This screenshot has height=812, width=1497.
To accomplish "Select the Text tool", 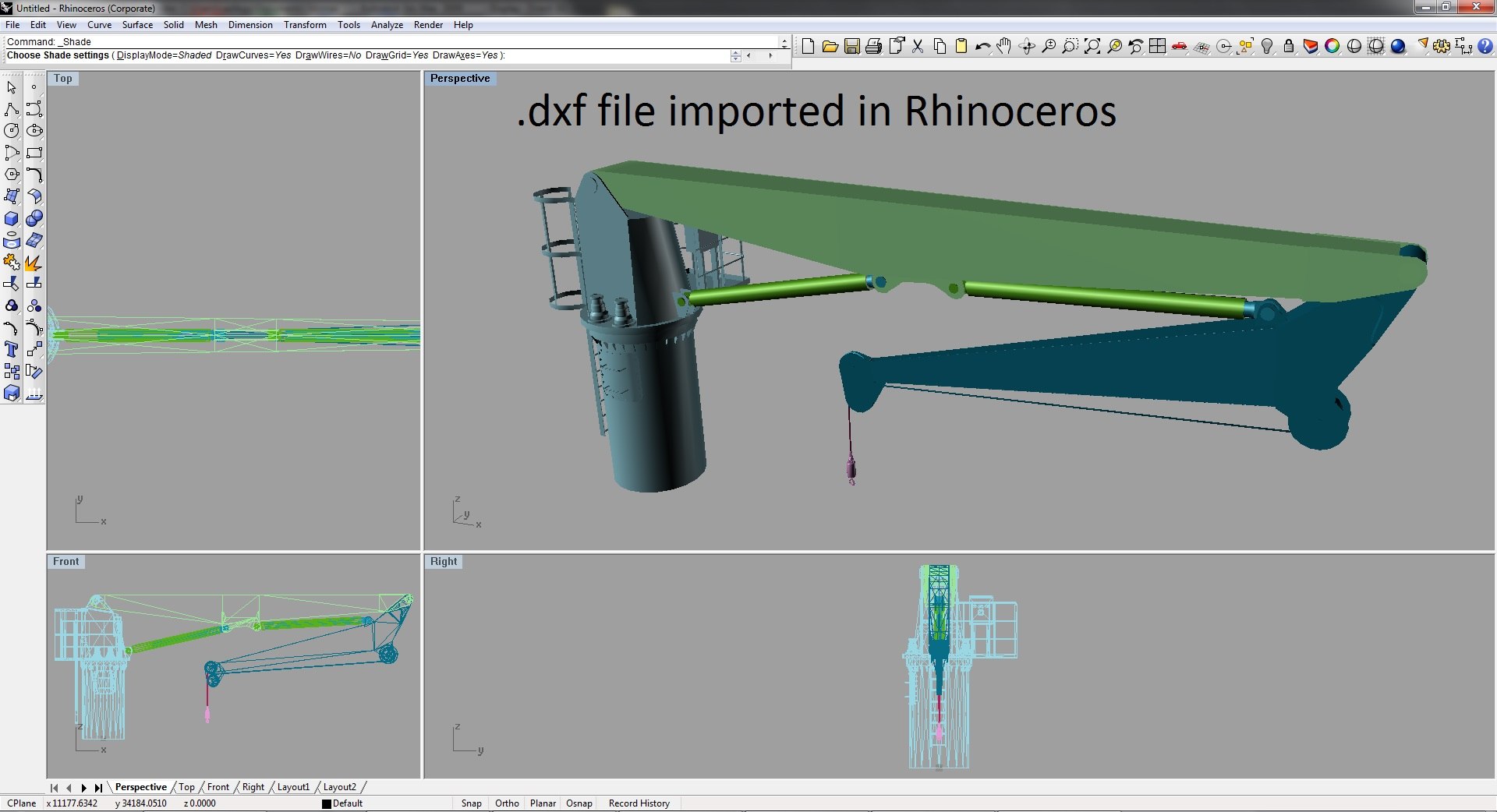I will (12, 350).
